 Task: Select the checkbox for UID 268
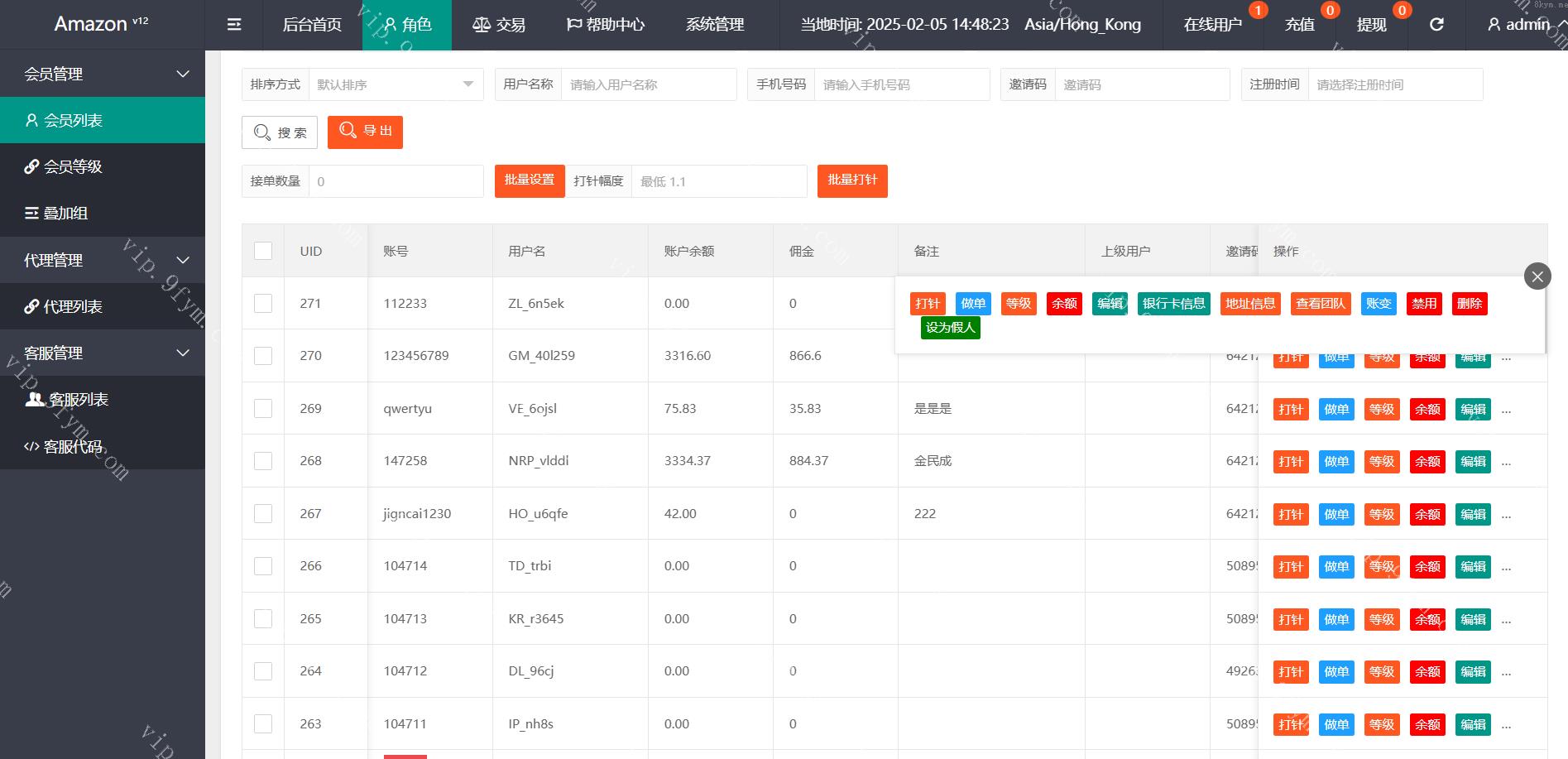(x=263, y=461)
